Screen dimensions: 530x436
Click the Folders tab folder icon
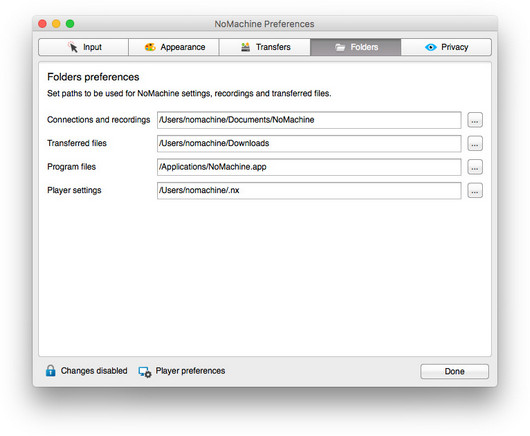(340, 47)
